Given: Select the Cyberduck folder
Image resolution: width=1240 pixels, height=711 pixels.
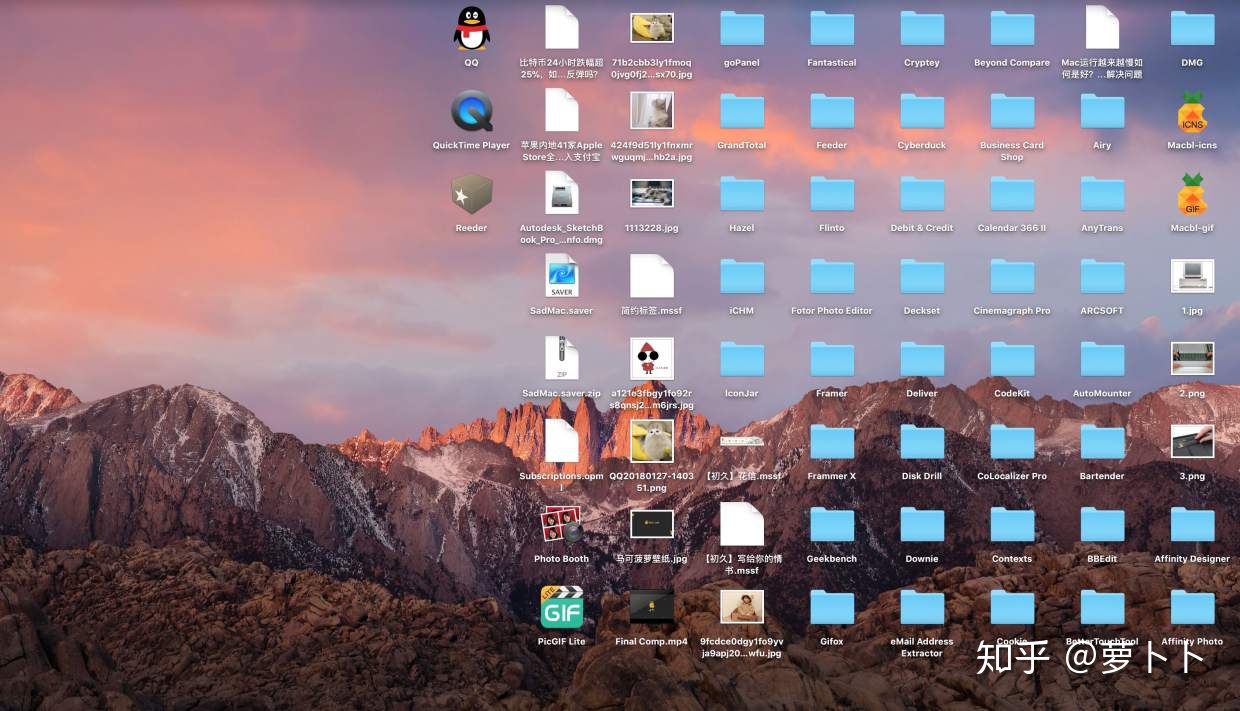Looking at the screenshot, I should click(x=922, y=112).
